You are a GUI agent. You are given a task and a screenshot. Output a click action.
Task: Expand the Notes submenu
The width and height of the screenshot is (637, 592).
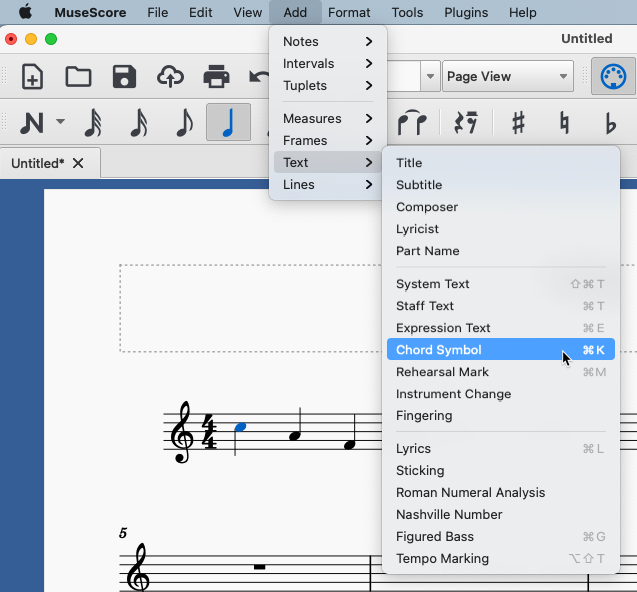point(327,41)
